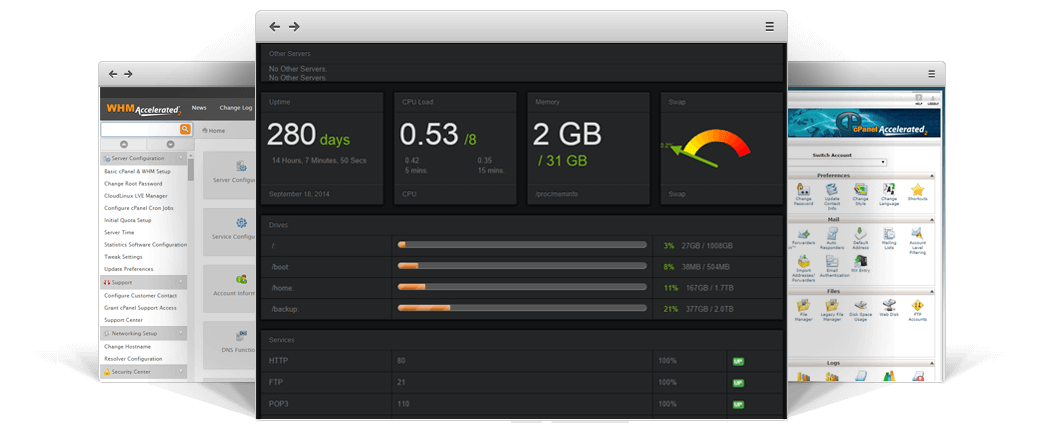Click the orange search icon in WHM
The image size is (1040, 433).
point(185,129)
